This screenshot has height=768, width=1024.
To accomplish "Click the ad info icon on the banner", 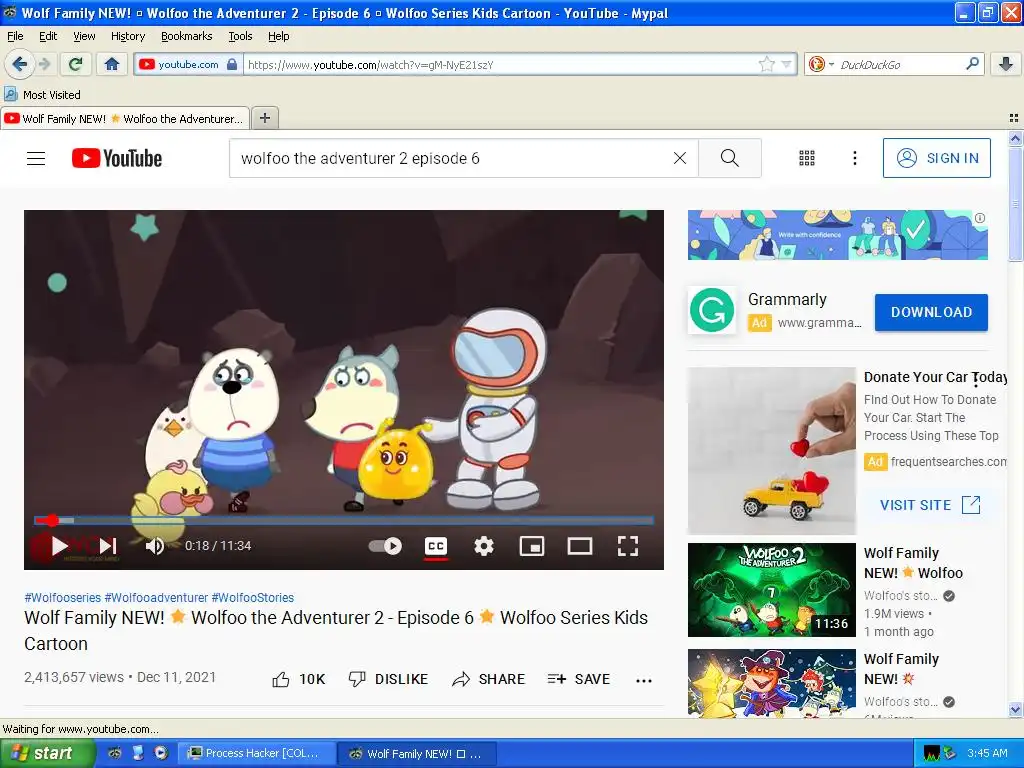I will click(x=980, y=218).
